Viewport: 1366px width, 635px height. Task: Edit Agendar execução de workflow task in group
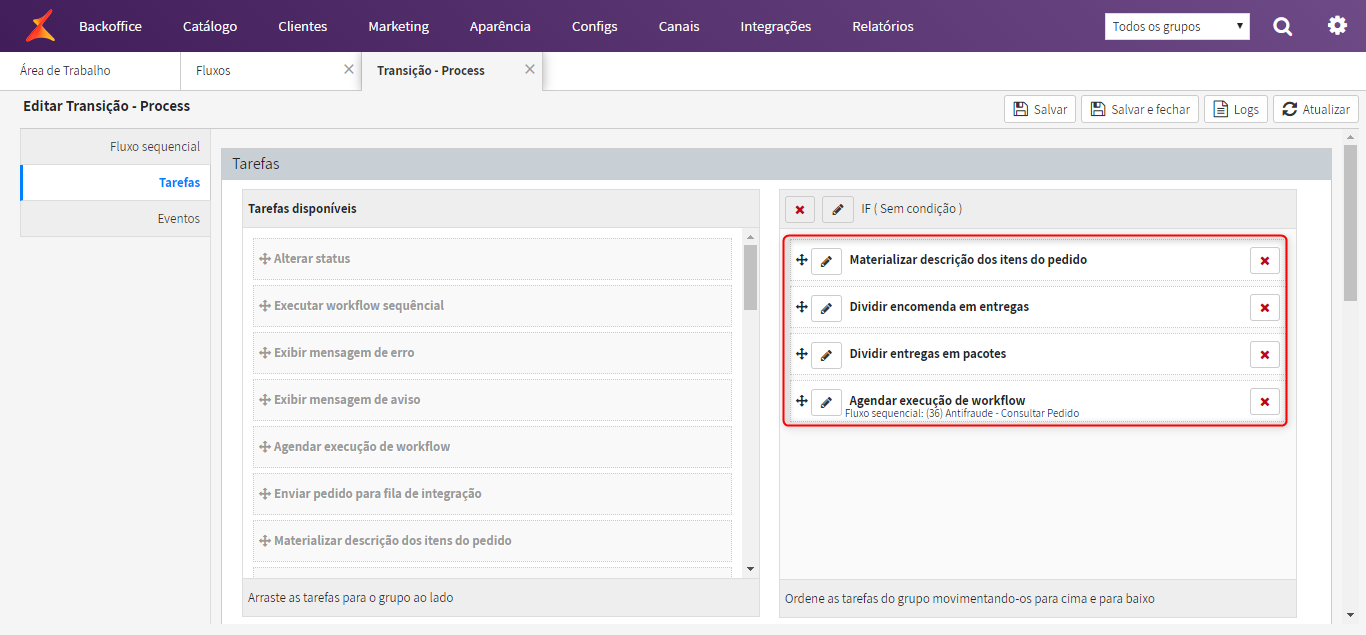coord(826,401)
